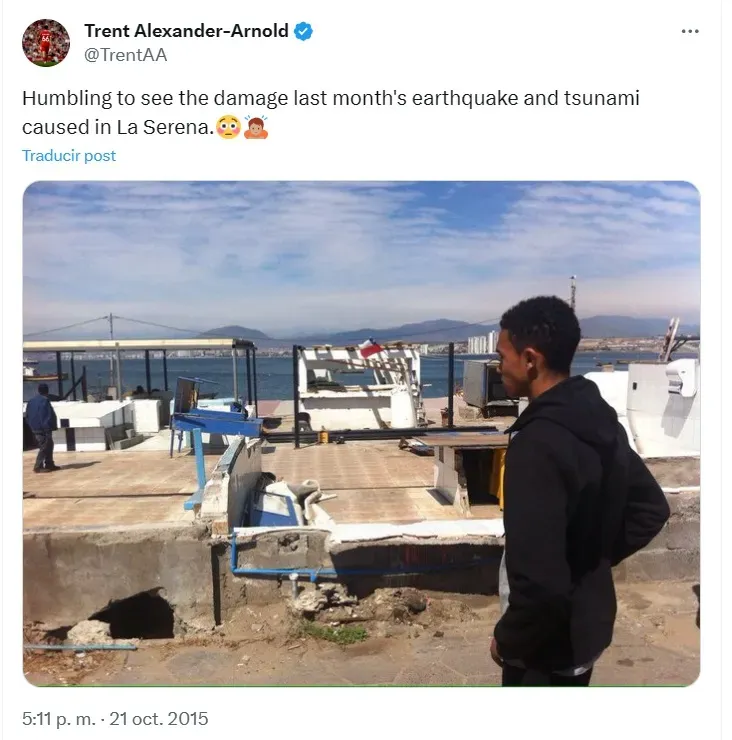Image resolution: width=732 pixels, height=740 pixels.
Task: Click the Chilean flag in the photo
Action: (x=370, y=348)
